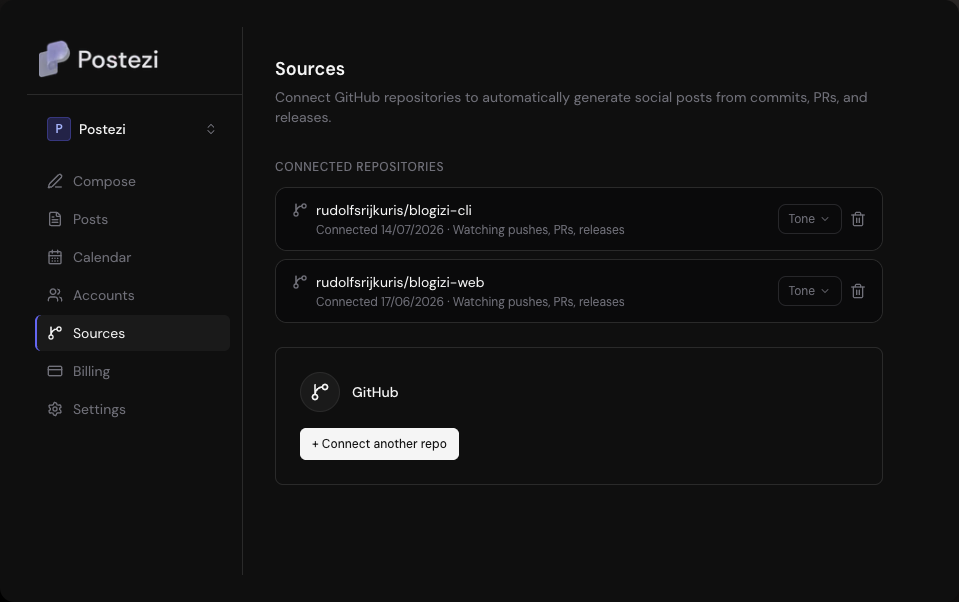
Task: Select the Sources menu item
Action: coord(133,333)
